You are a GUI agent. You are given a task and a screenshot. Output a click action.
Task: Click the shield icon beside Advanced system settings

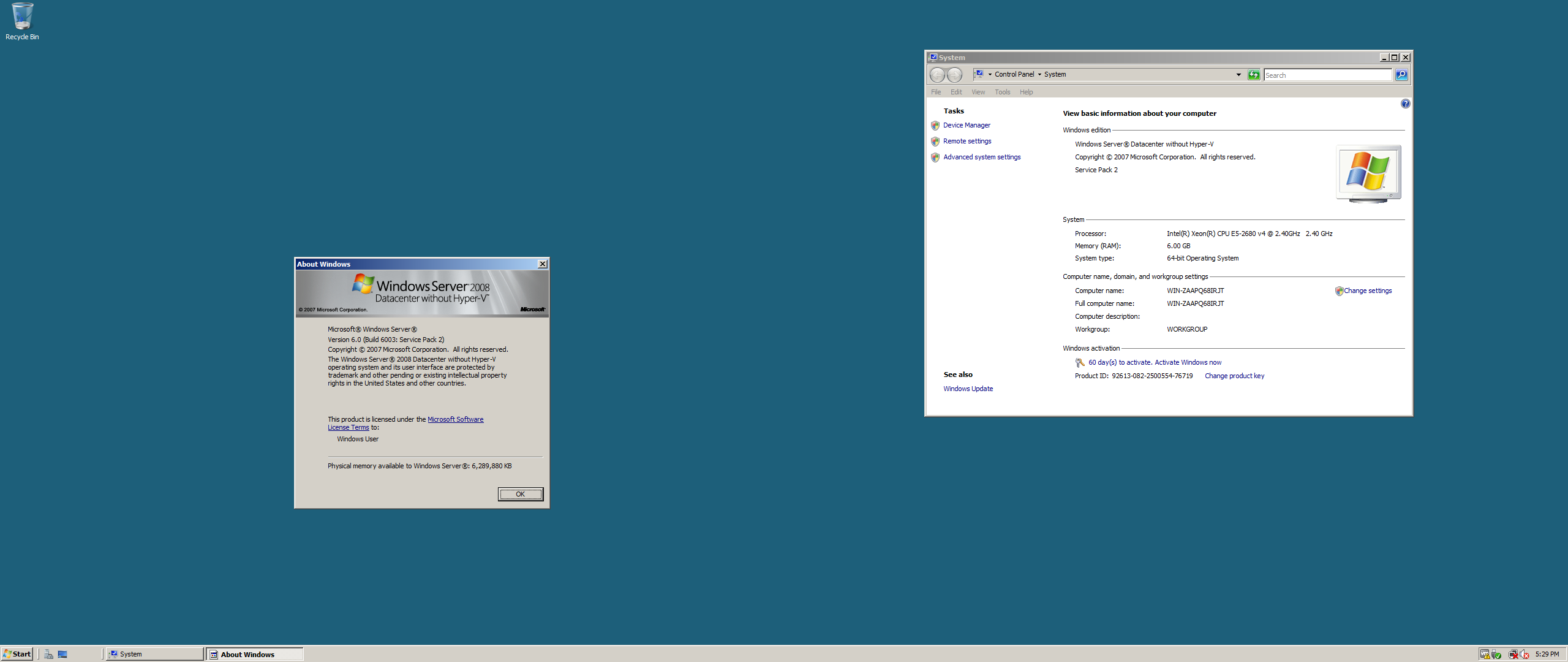(x=935, y=158)
